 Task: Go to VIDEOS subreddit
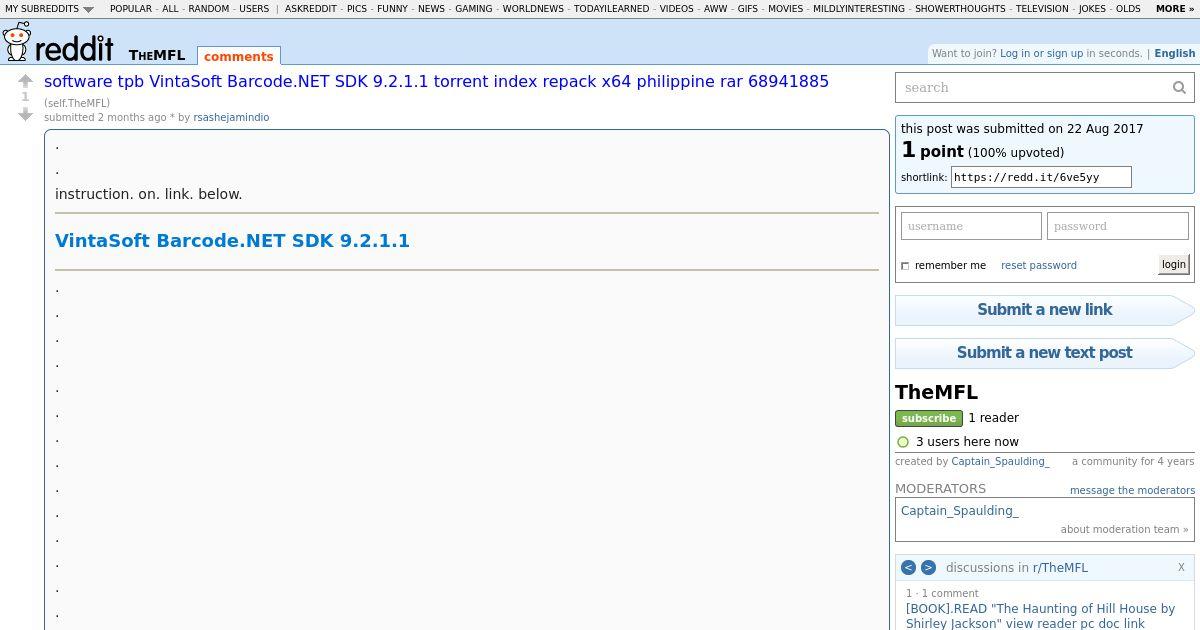[x=676, y=9]
